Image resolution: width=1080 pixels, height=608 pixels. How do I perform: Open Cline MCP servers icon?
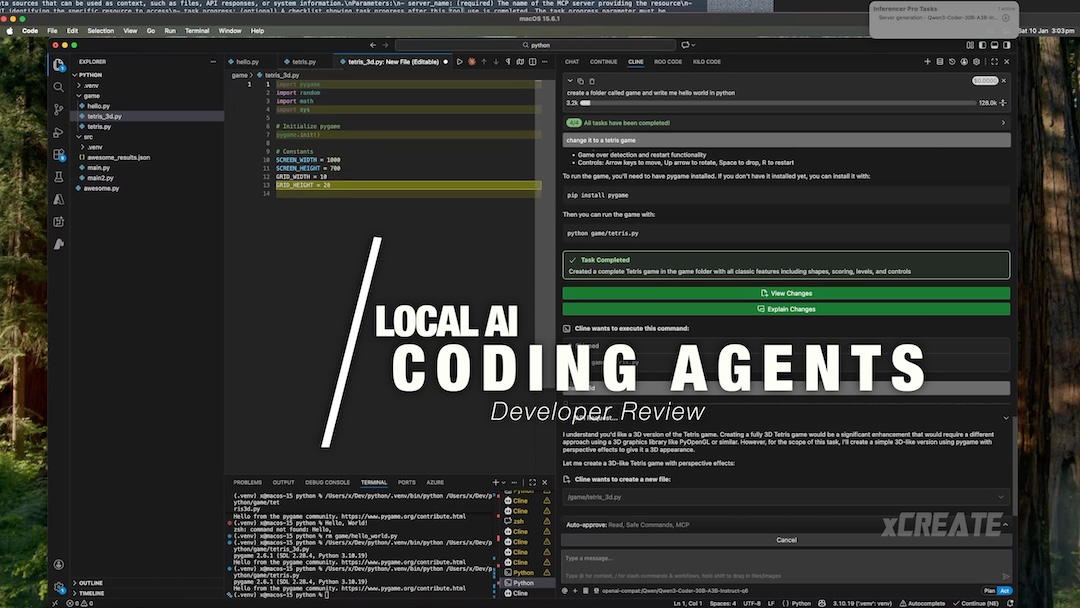click(x=939, y=62)
